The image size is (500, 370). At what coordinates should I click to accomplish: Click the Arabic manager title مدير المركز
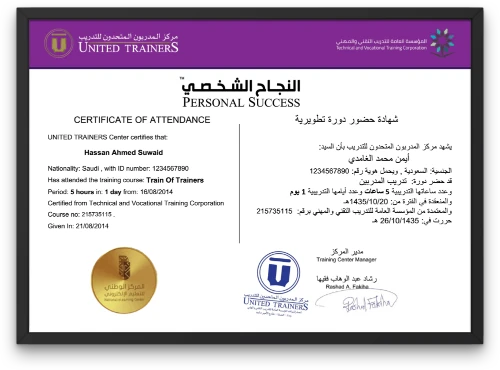point(347,252)
